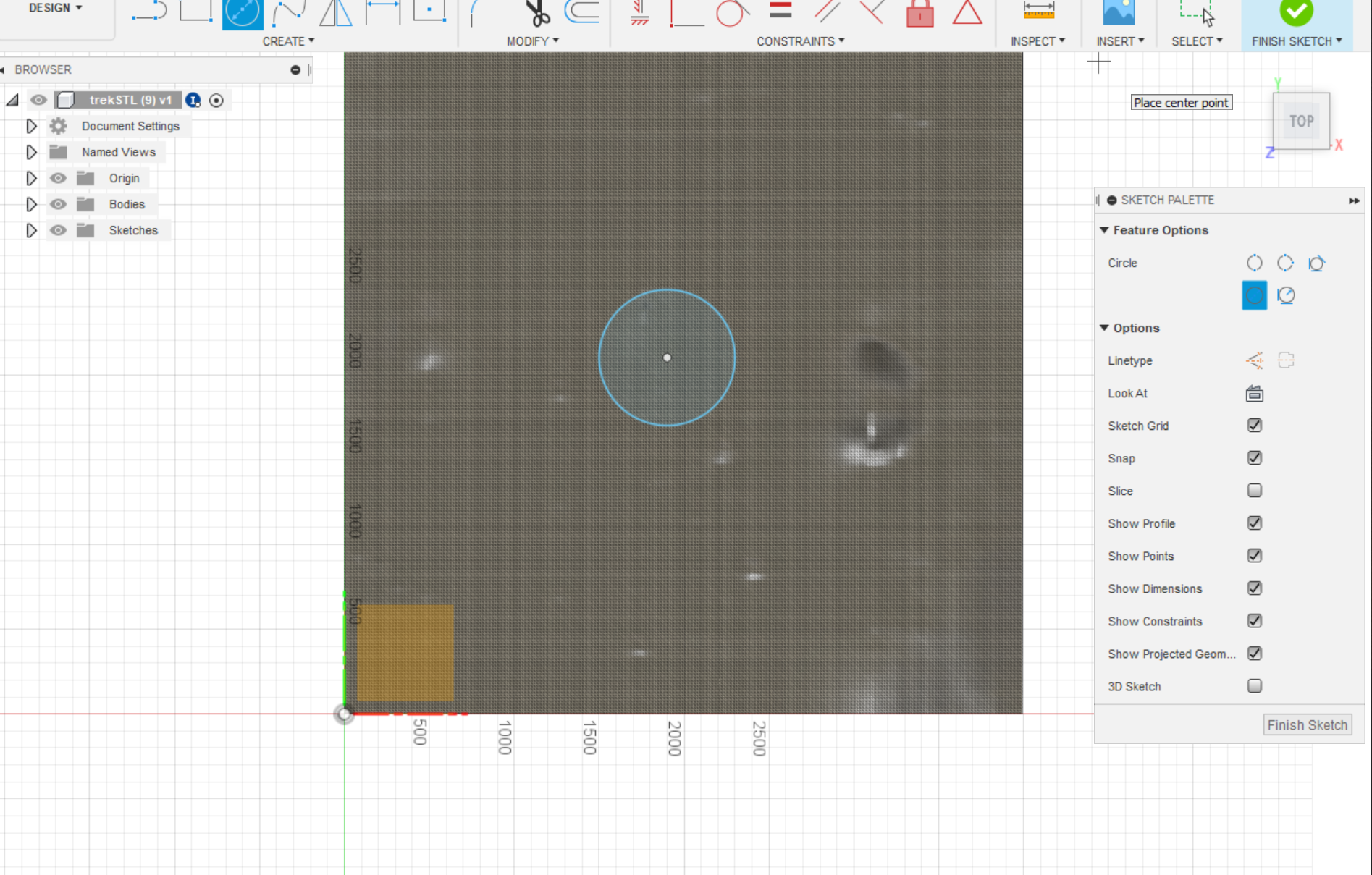Expand Named Views node
Screen dimensions: 1372x875
[31, 152]
